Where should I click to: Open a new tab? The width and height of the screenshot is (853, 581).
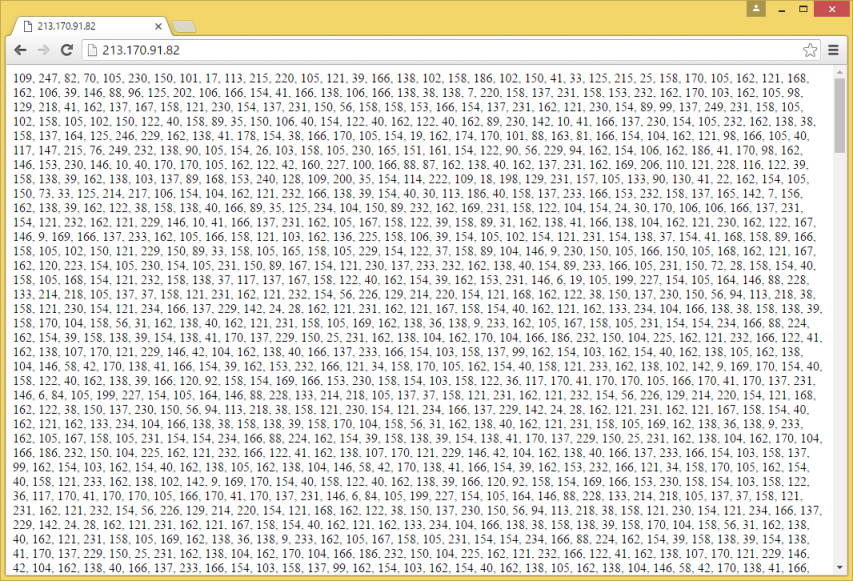[x=183, y=27]
